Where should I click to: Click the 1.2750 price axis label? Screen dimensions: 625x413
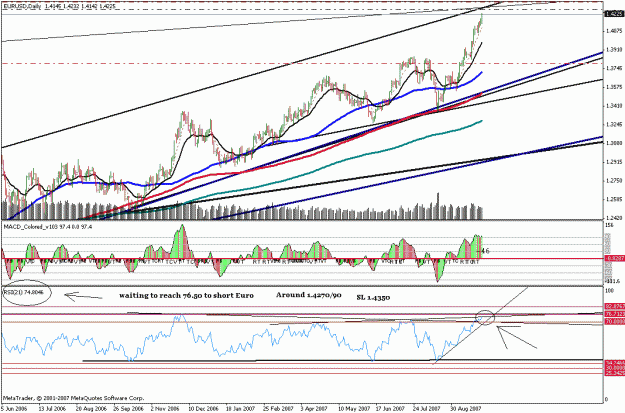click(614, 181)
